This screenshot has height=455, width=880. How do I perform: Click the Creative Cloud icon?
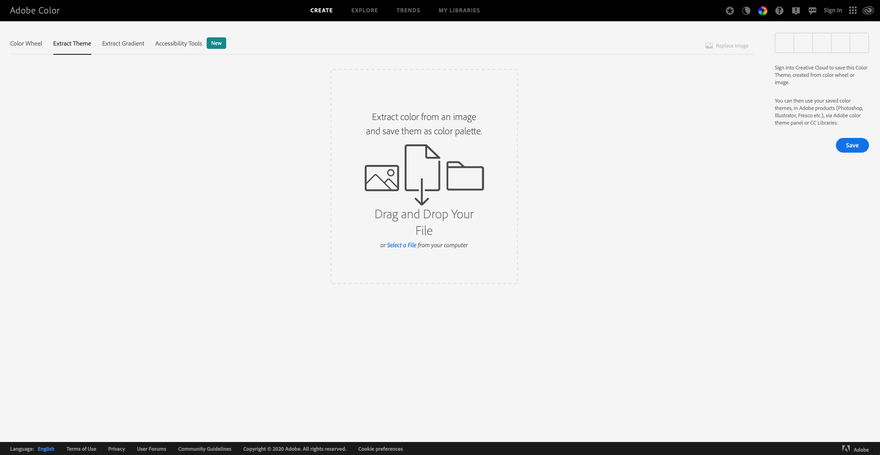868,11
